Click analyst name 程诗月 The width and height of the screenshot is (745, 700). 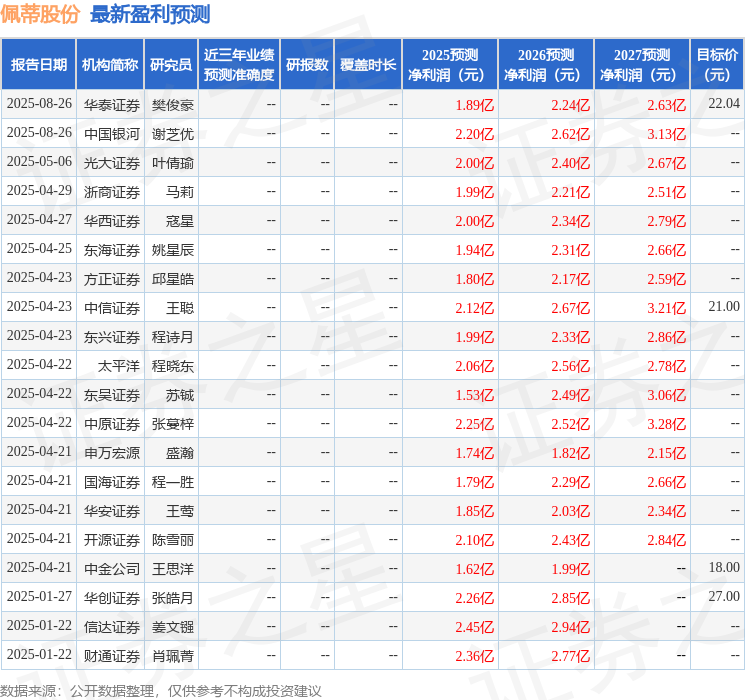(173, 337)
